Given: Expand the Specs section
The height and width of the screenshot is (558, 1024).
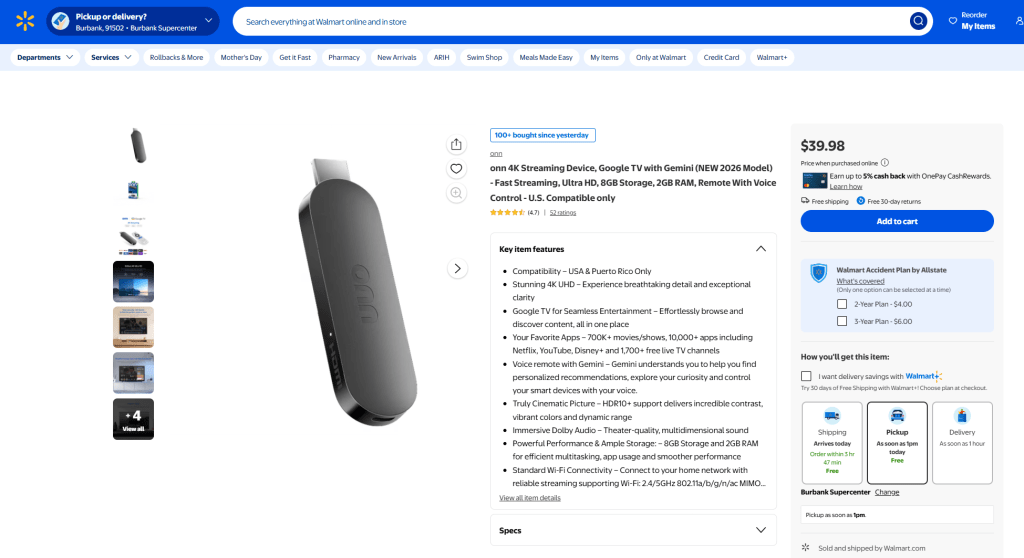Looking at the screenshot, I should pyautogui.click(x=761, y=530).
